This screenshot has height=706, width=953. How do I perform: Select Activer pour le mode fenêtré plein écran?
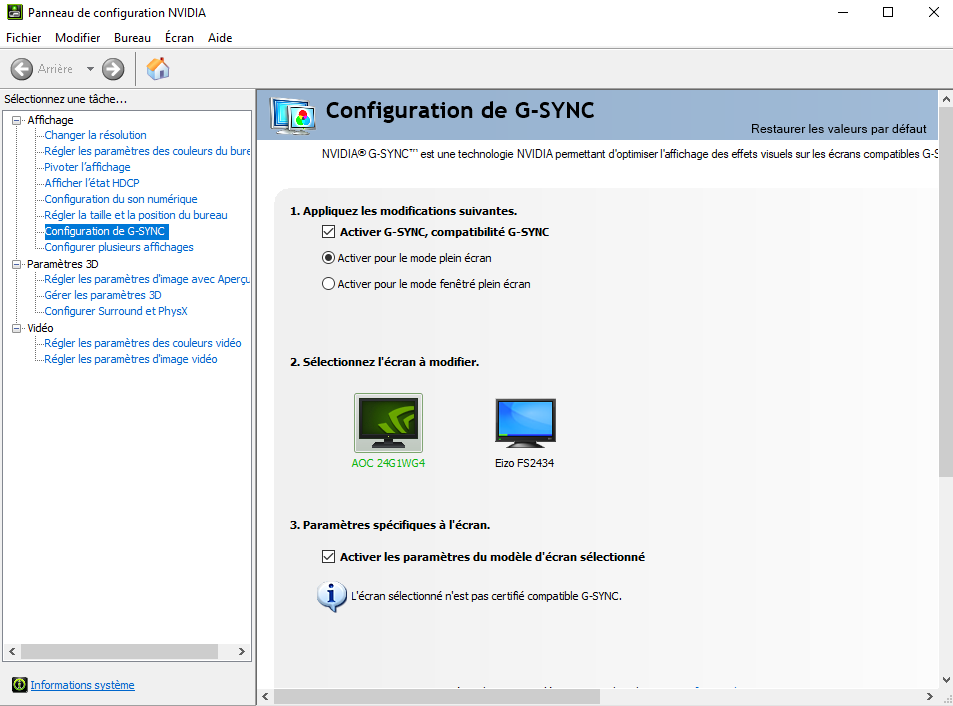[328, 284]
